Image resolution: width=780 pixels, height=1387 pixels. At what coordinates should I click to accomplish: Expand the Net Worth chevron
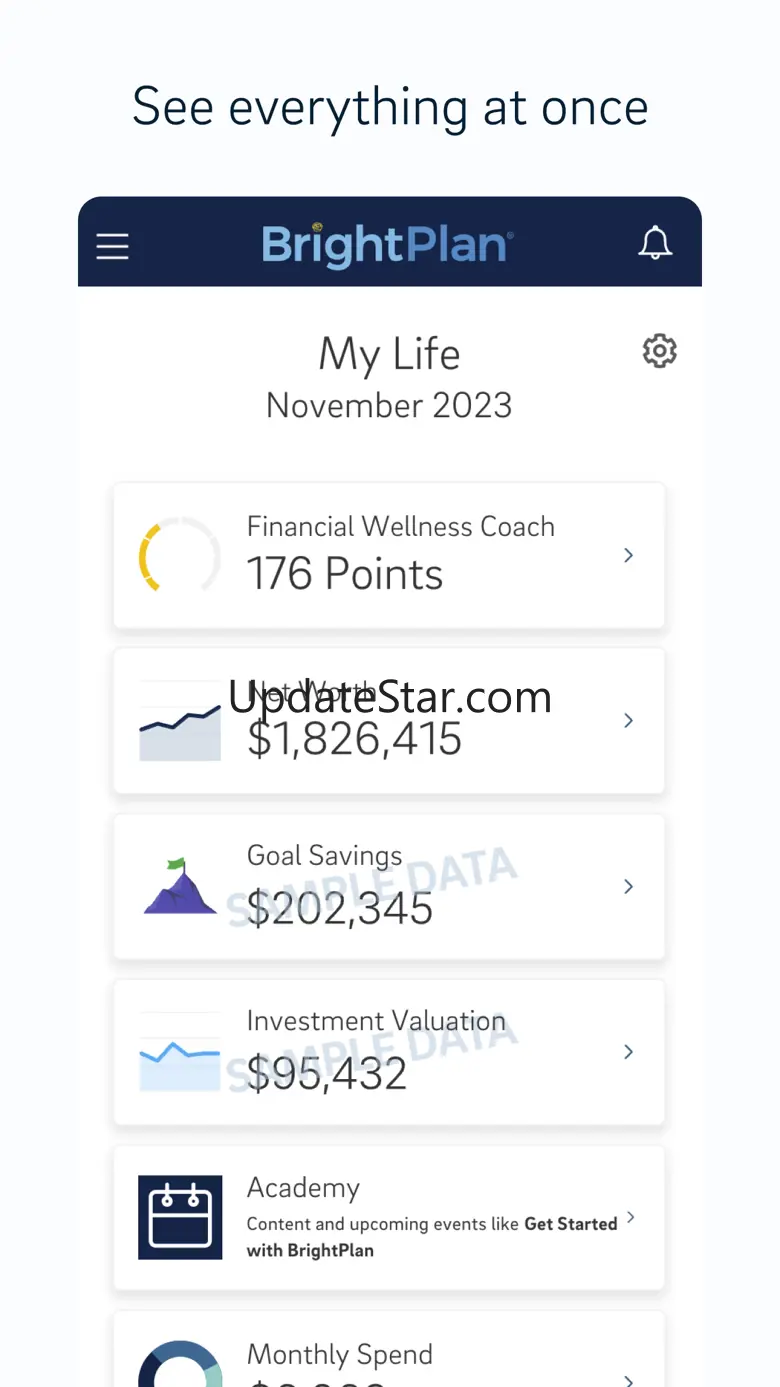[x=629, y=720]
